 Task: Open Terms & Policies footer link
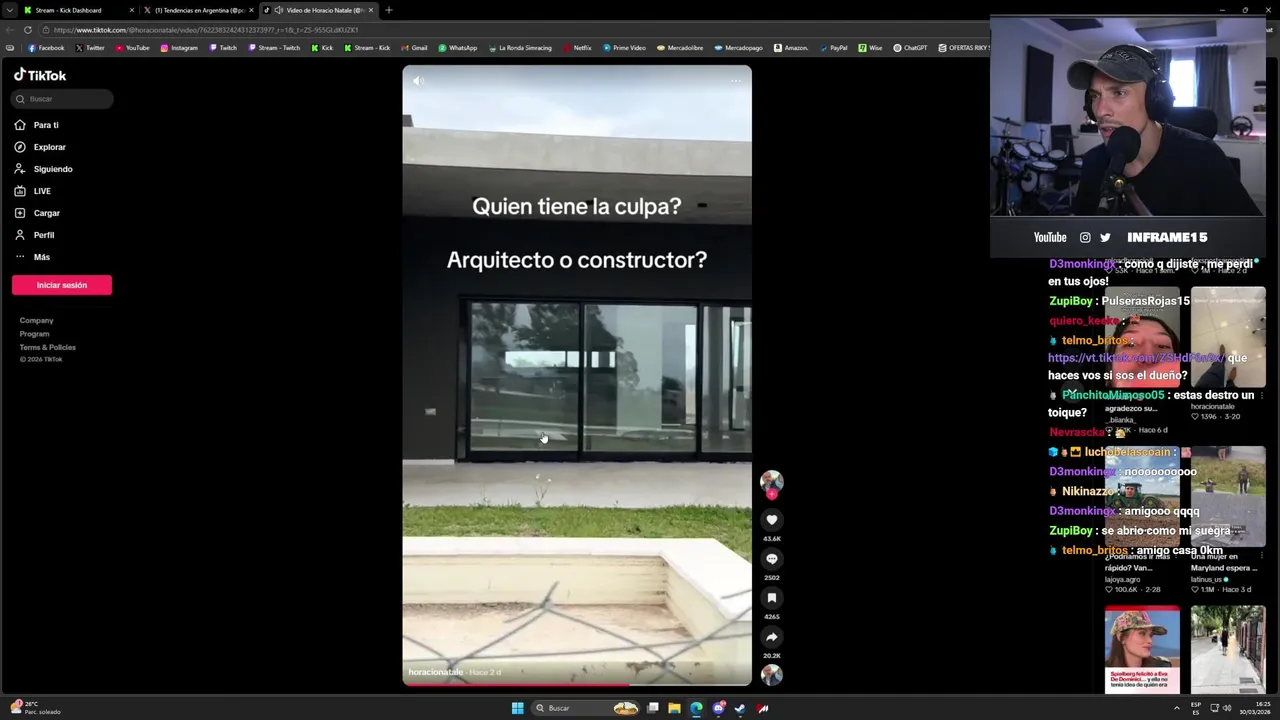[x=47, y=347]
